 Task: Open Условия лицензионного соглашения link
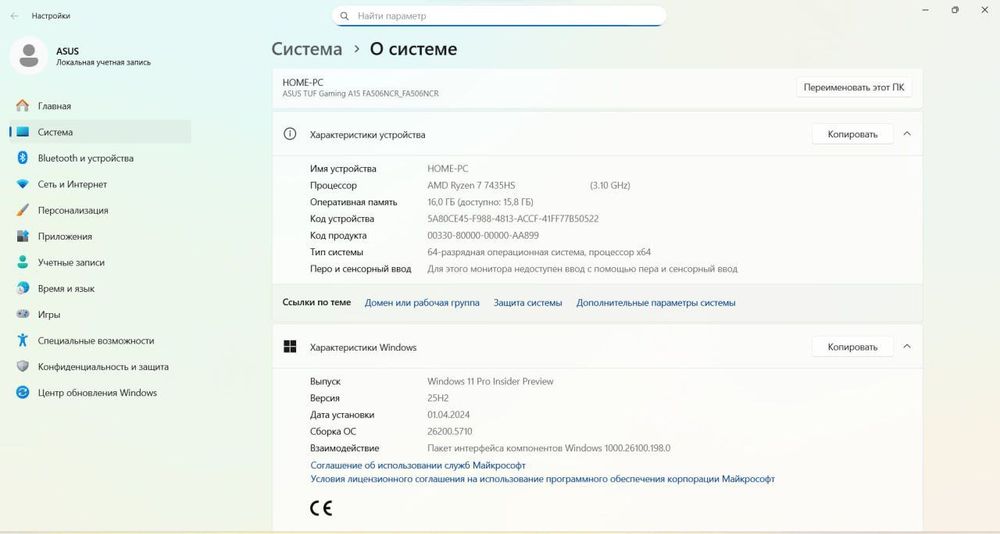[x=542, y=478]
